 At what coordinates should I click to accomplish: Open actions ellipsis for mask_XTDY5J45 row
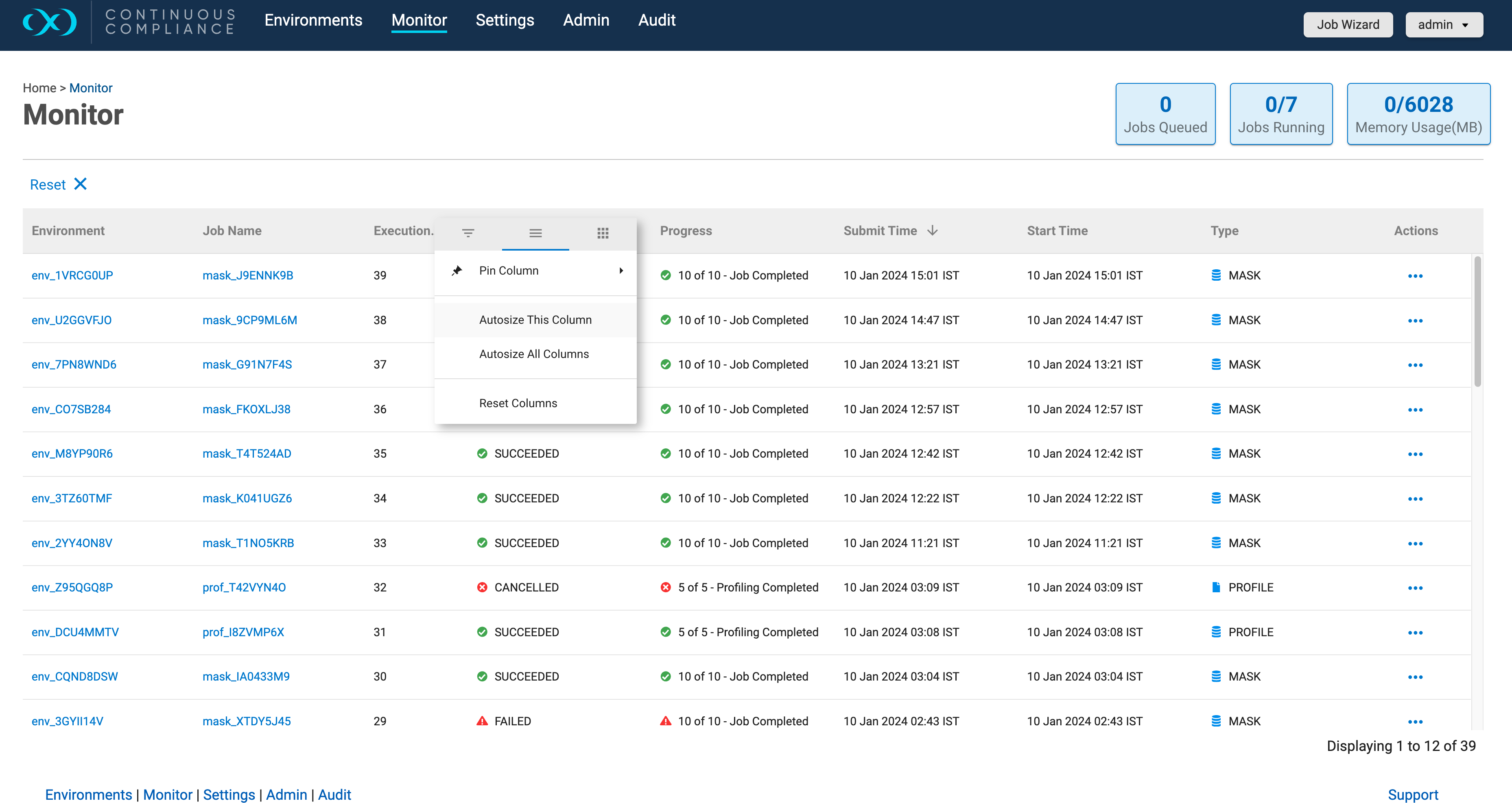coord(1415,721)
